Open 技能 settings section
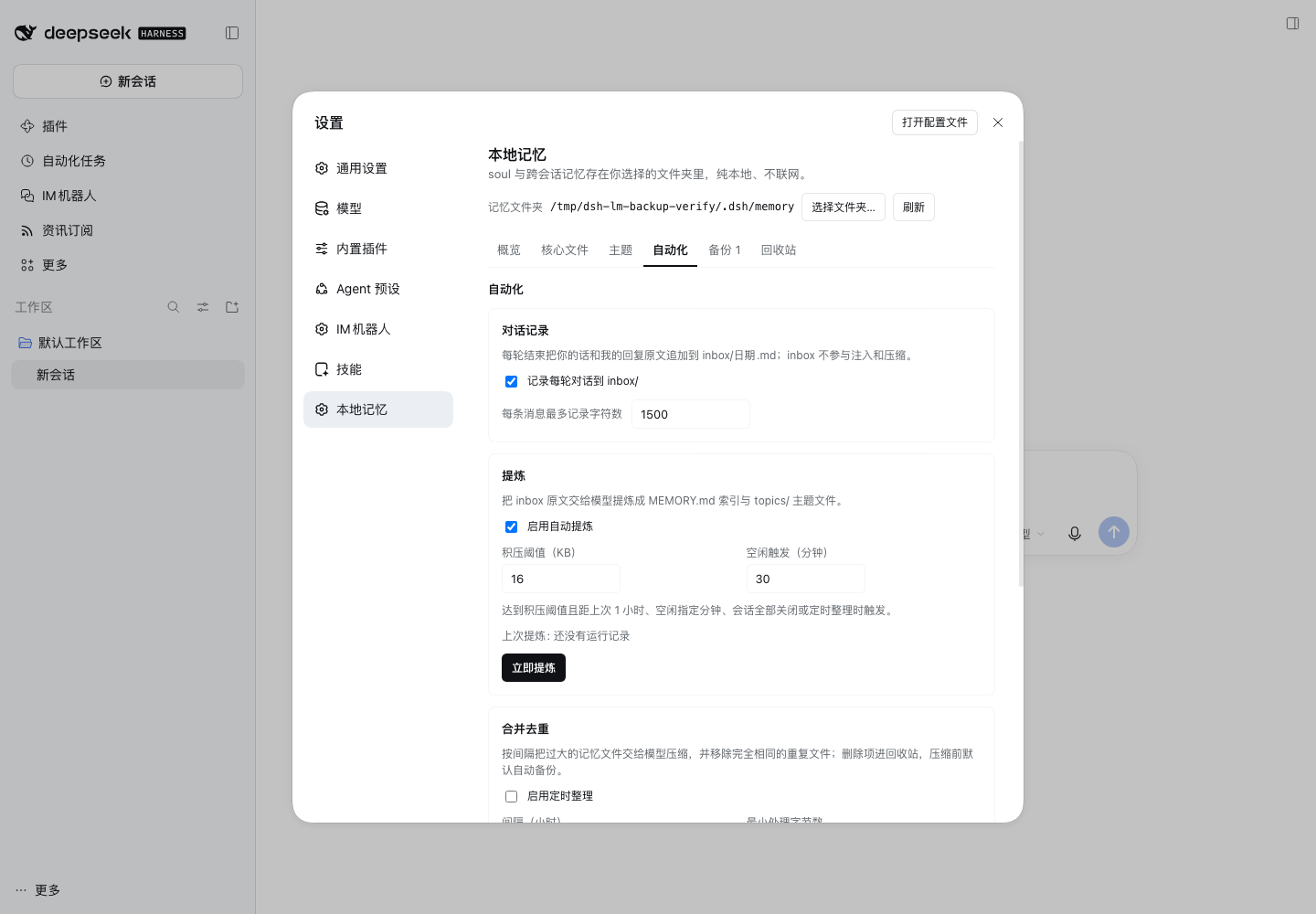The height and width of the screenshot is (914, 1316). [378, 369]
